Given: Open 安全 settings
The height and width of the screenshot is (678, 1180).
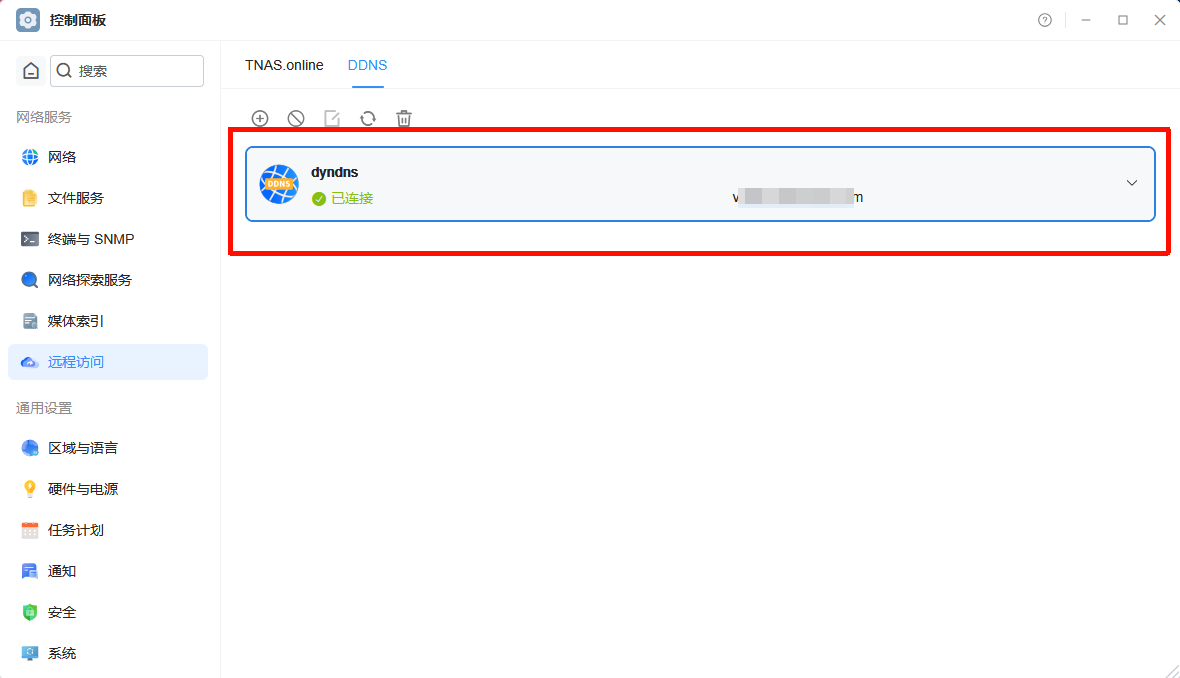Looking at the screenshot, I should [x=108, y=613].
